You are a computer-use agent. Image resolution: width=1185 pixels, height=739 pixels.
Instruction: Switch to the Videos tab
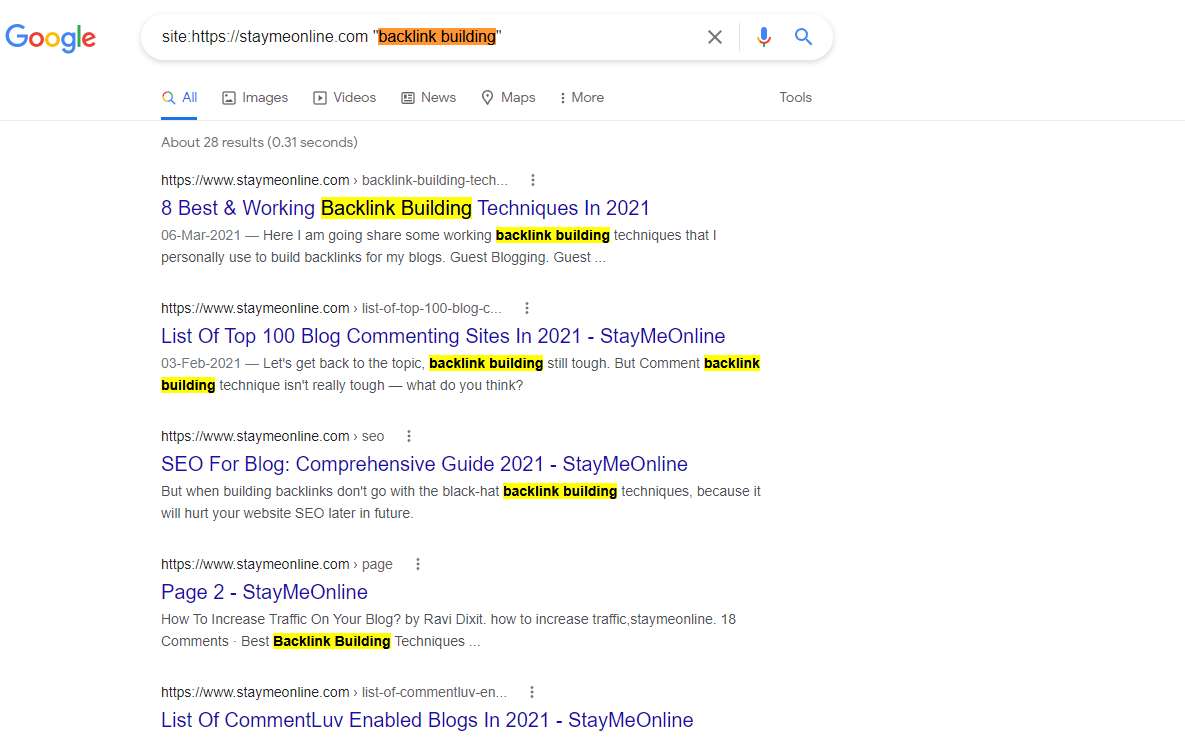[x=345, y=97]
